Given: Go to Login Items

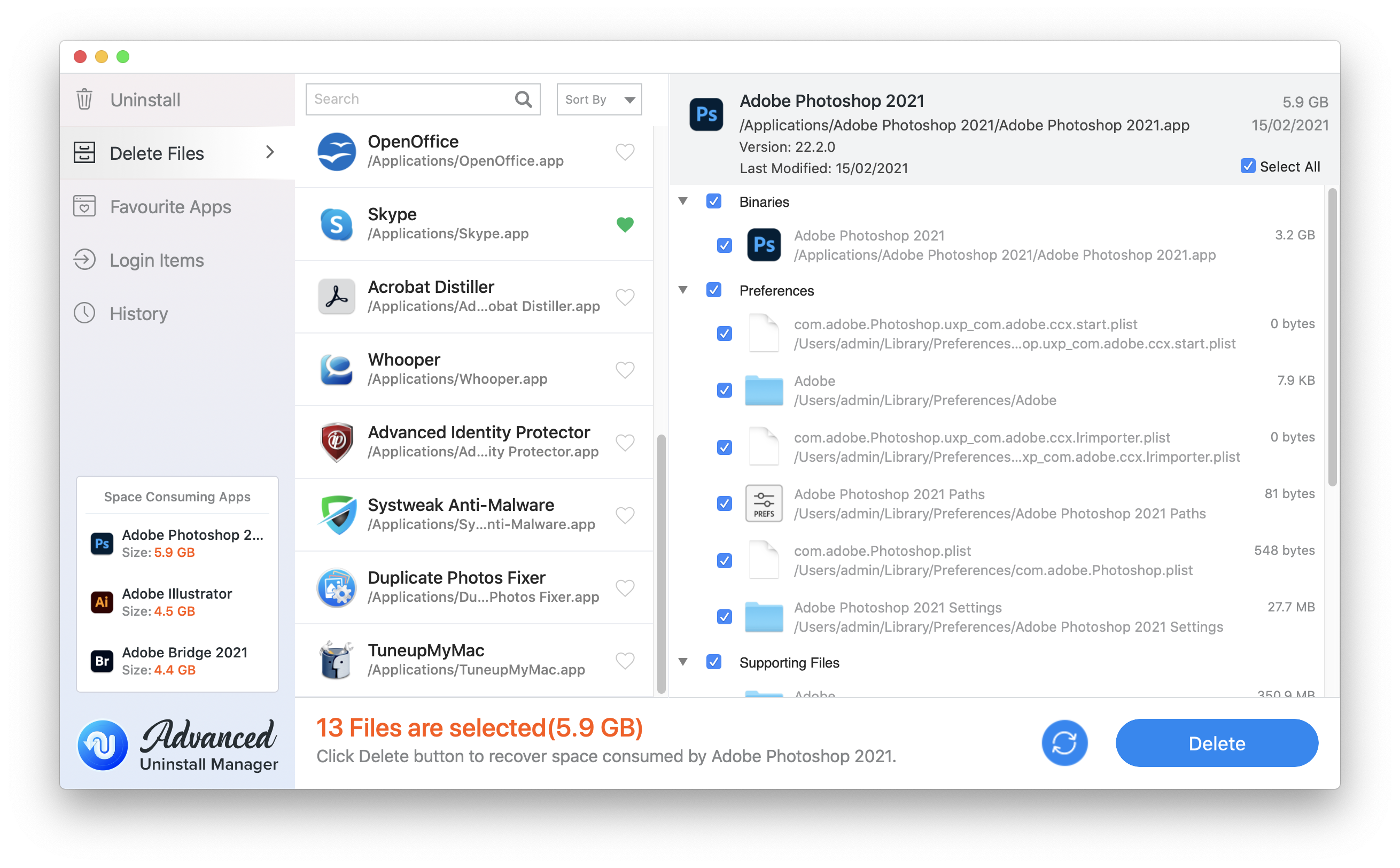Looking at the screenshot, I should 177,259.
